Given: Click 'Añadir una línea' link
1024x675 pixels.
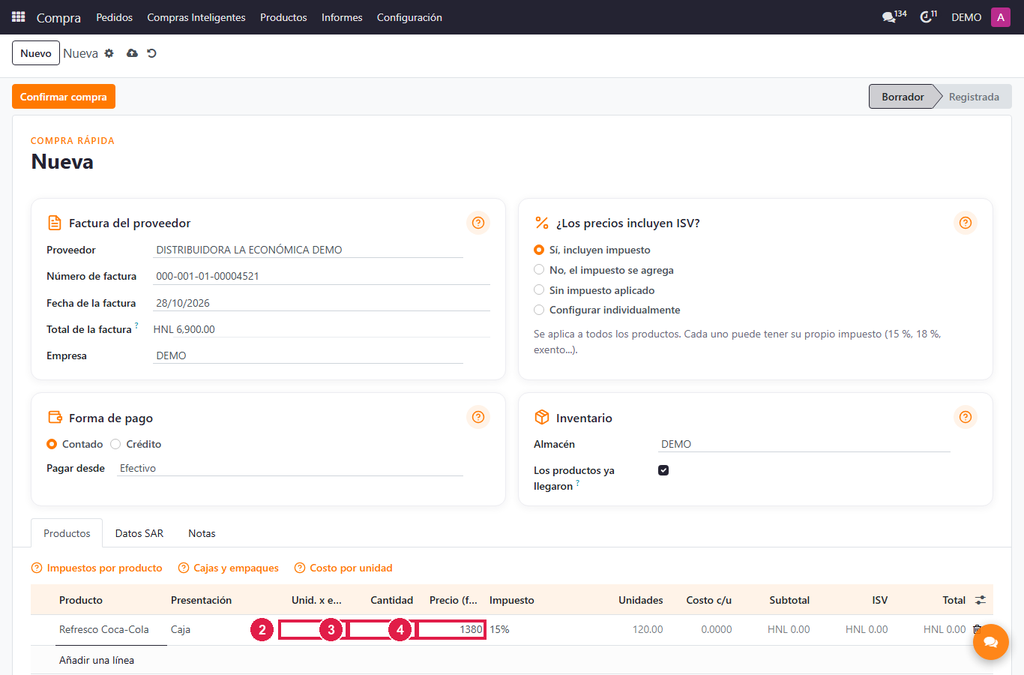Looking at the screenshot, I should pos(97,660).
